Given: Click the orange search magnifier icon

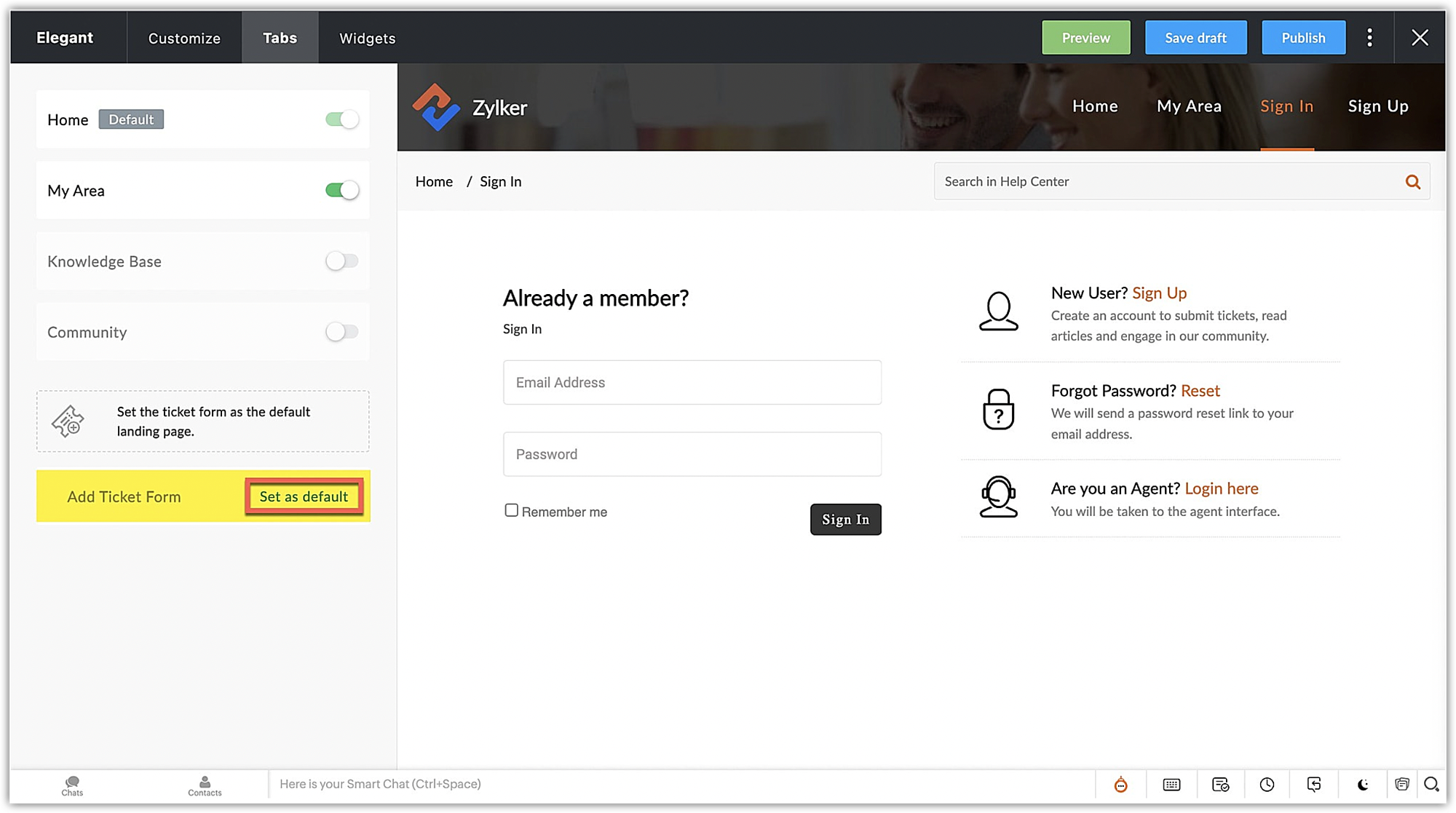Looking at the screenshot, I should pos(1412,182).
